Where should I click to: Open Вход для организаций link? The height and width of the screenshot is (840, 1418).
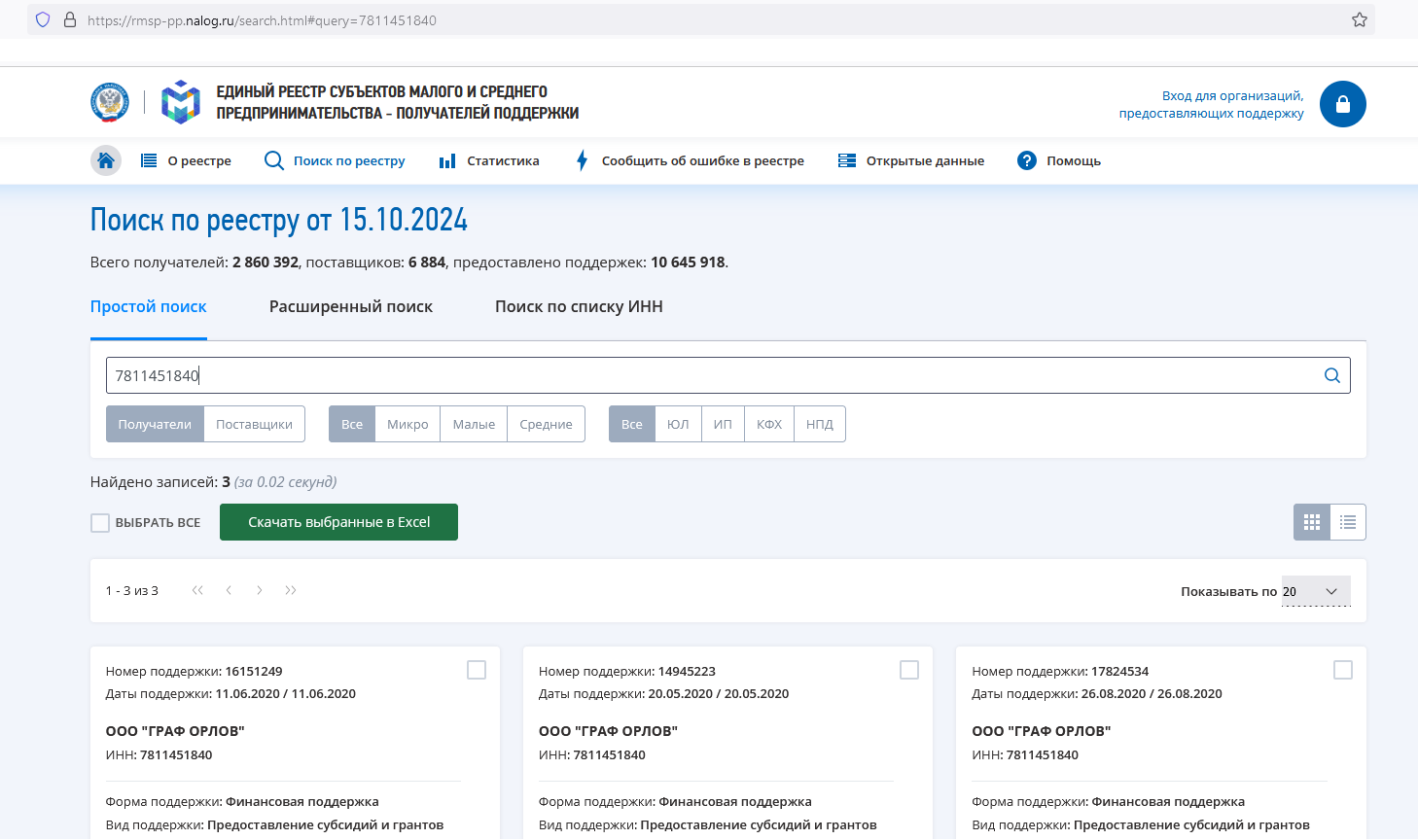tap(1211, 104)
